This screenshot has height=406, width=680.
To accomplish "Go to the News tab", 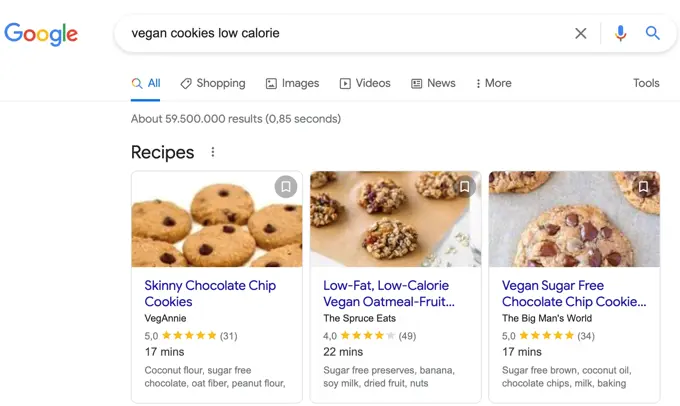I will [433, 83].
